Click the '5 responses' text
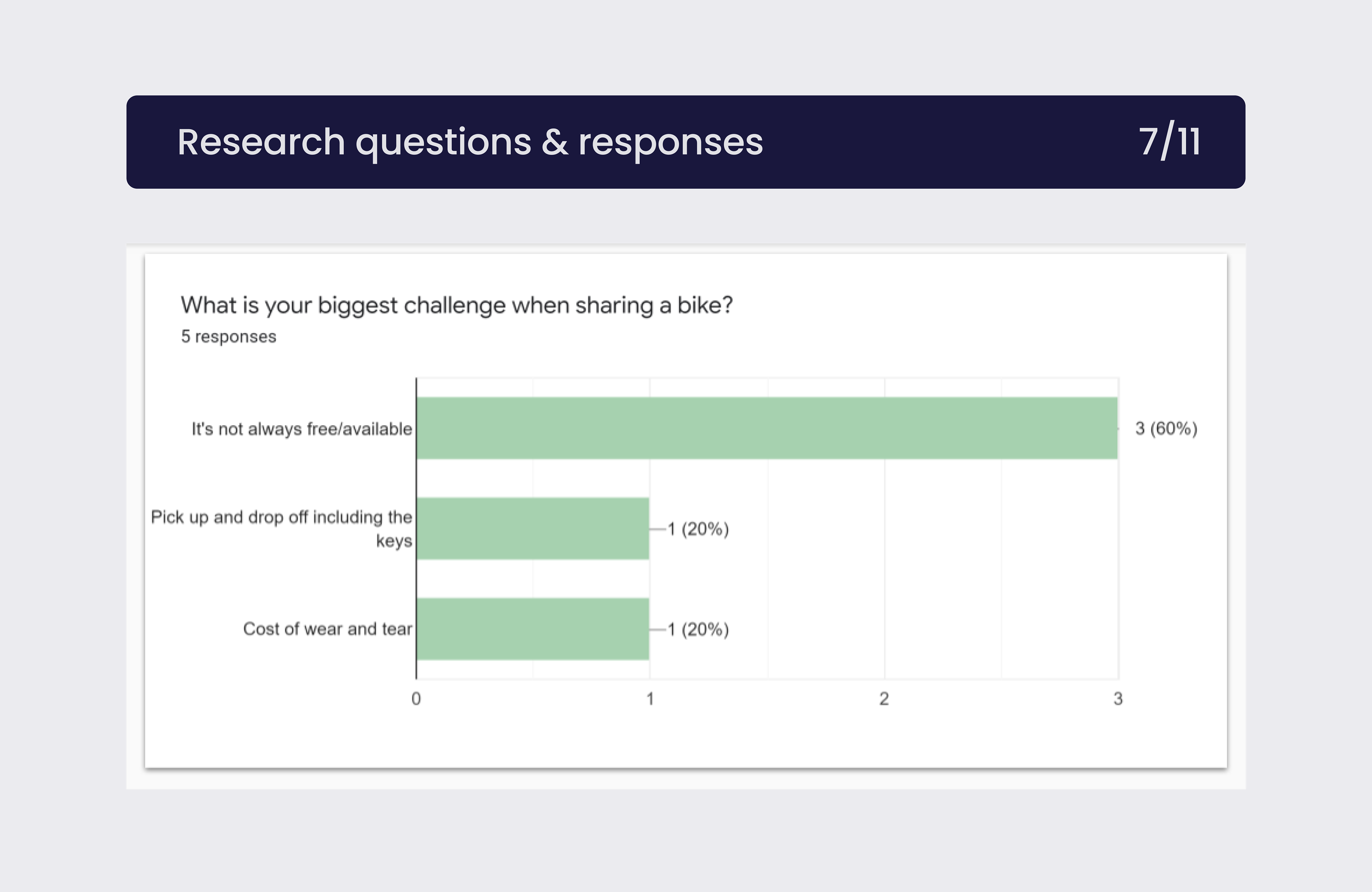 click(x=229, y=337)
